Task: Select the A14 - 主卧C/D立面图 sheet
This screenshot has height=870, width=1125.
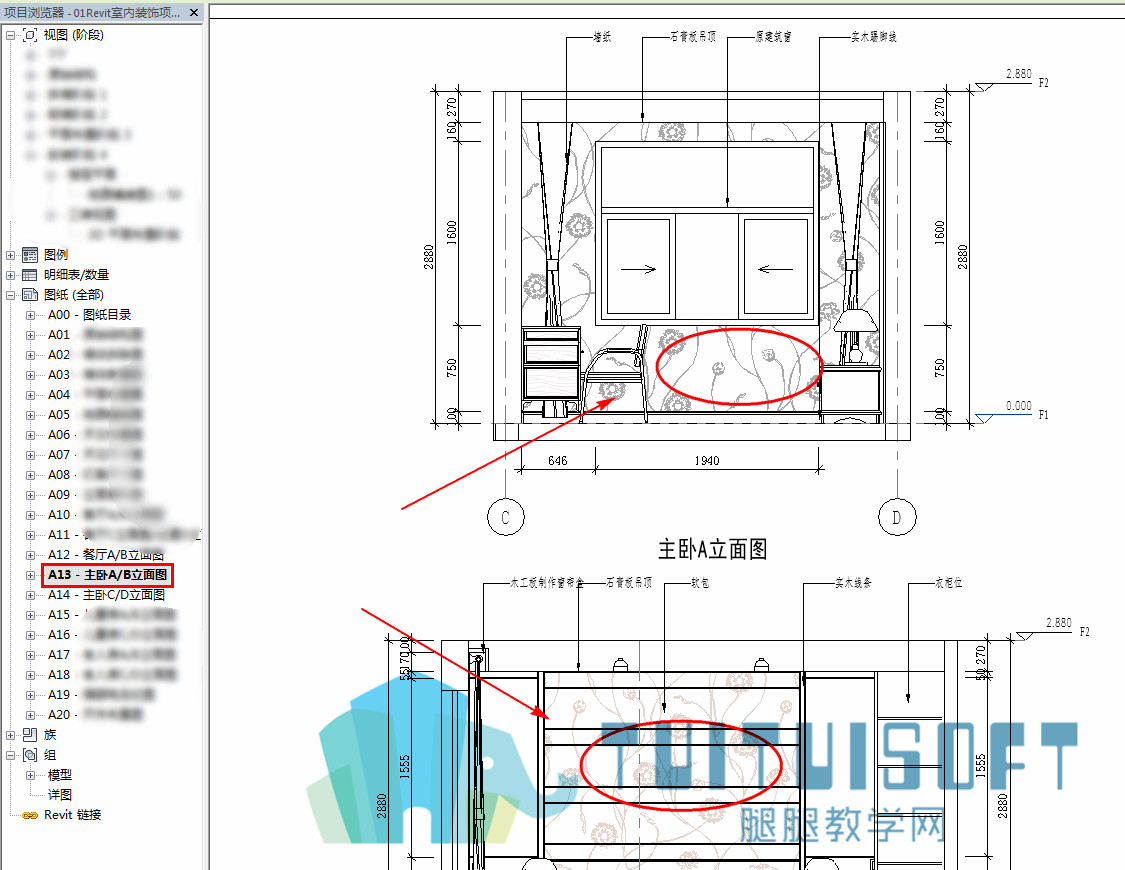Action: pos(106,595)
